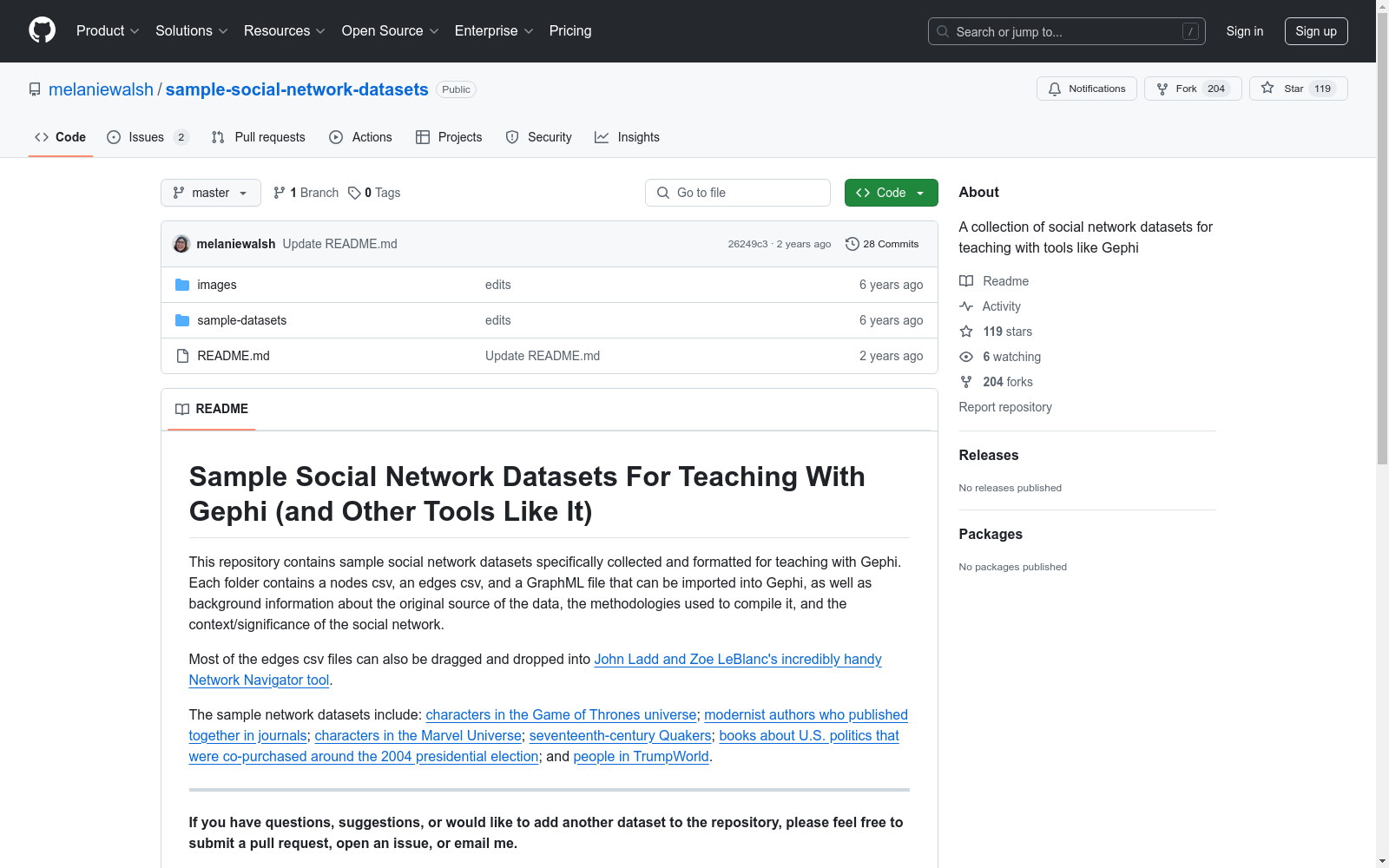Open the 1 Branch link
This screenshot has width=1389, height=868.
[306, 193]
